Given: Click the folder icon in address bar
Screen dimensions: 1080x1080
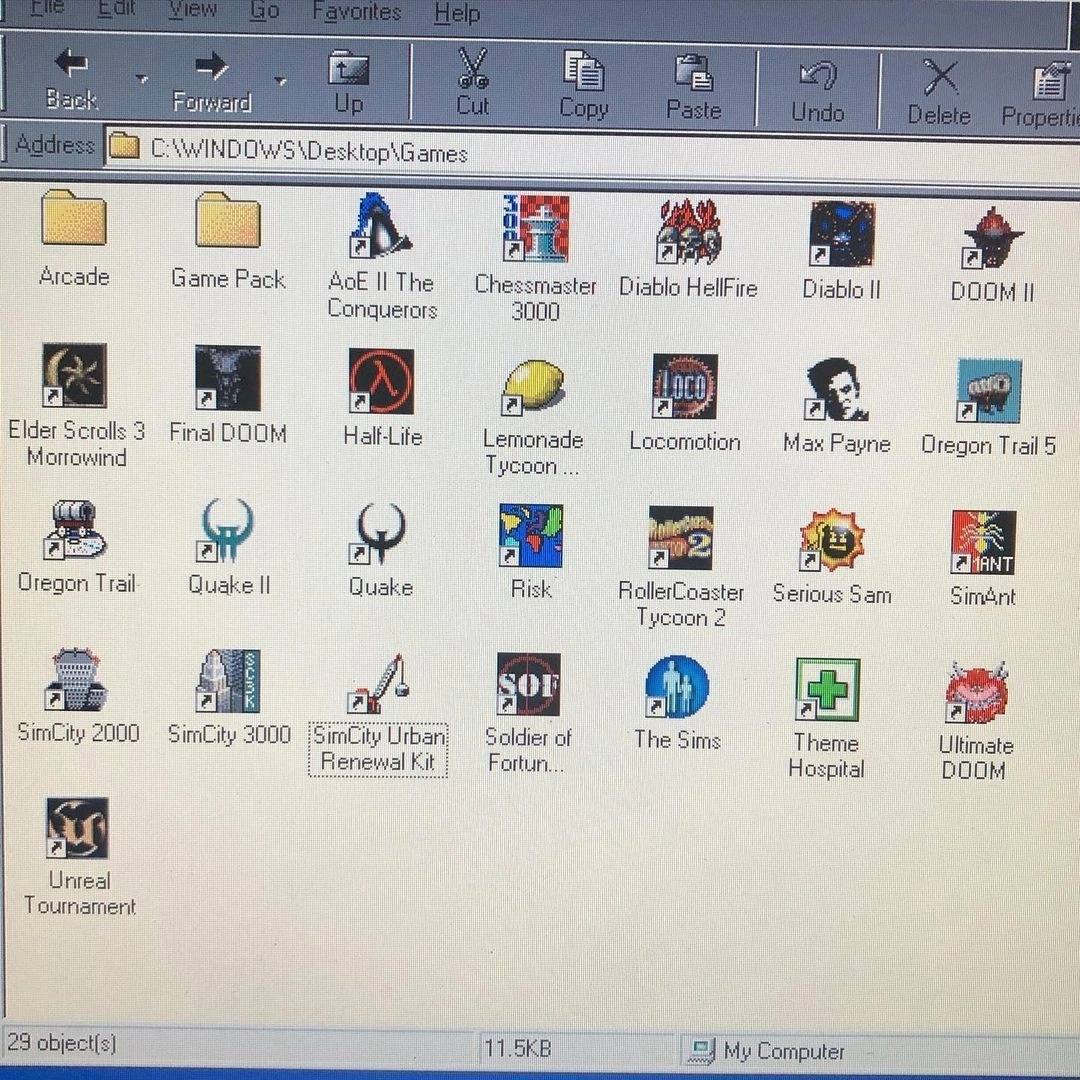Looking at the screenshot, I should coord(125,145).
